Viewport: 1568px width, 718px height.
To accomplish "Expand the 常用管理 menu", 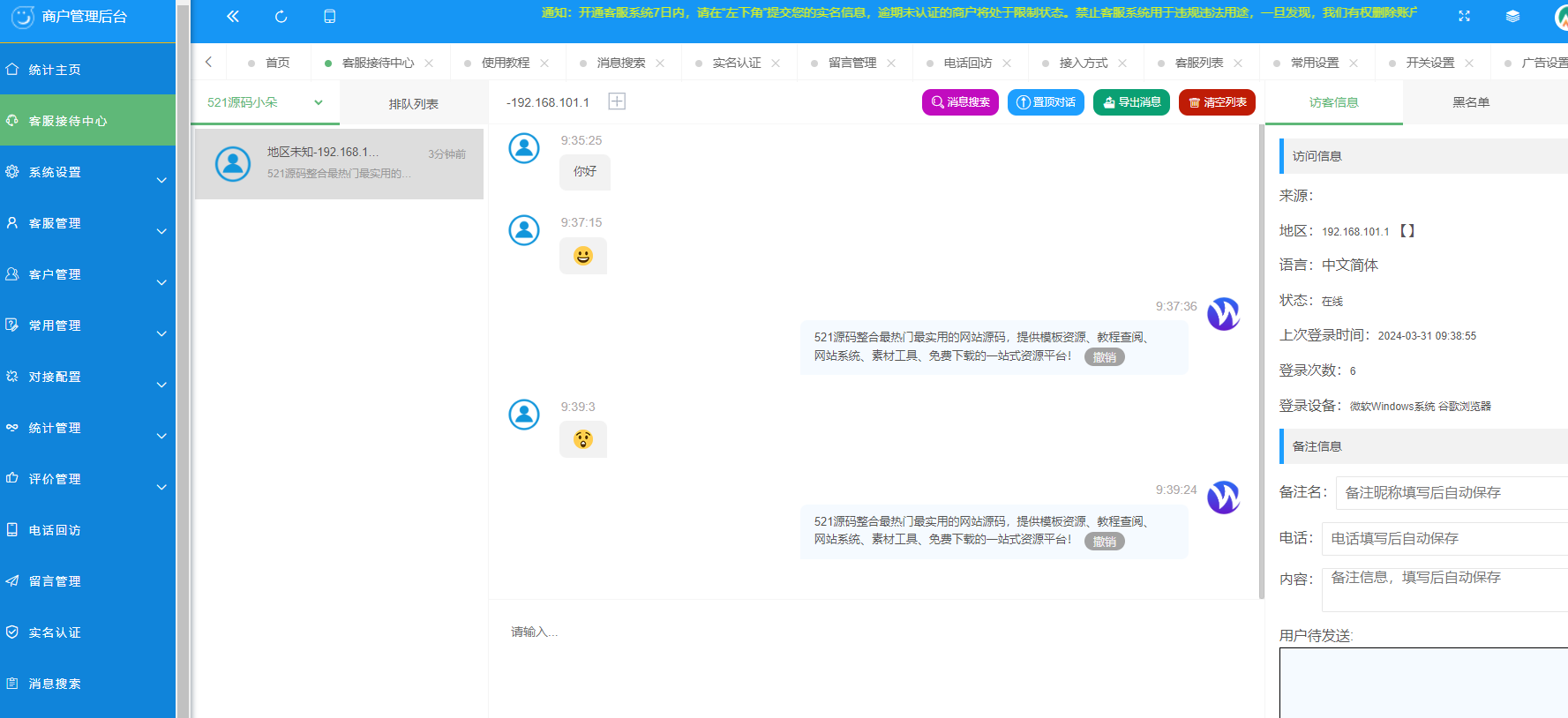I will click(161, 333).
